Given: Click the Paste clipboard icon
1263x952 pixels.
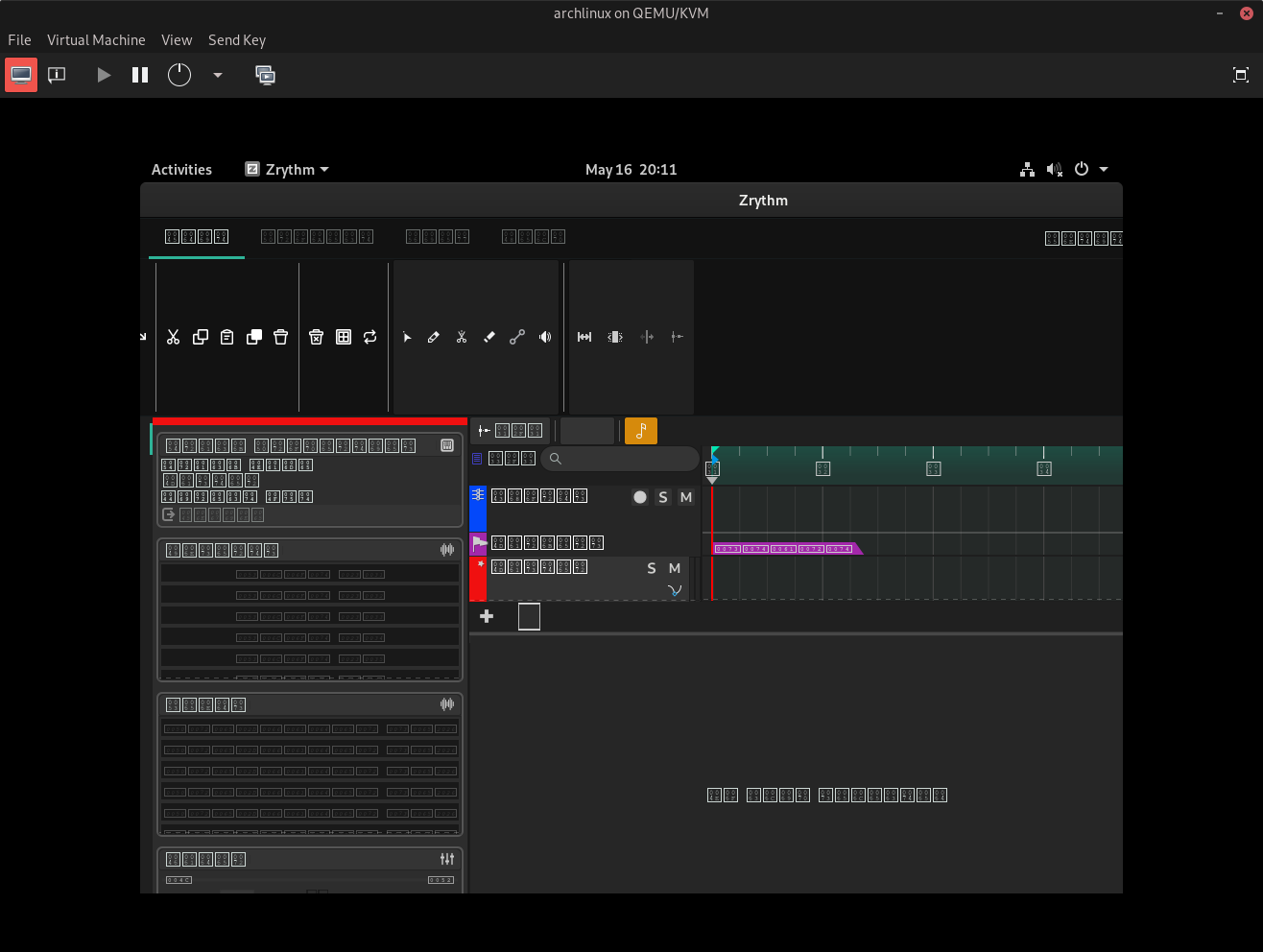Looking at the screenshot, I should click(x=227, y=337).
